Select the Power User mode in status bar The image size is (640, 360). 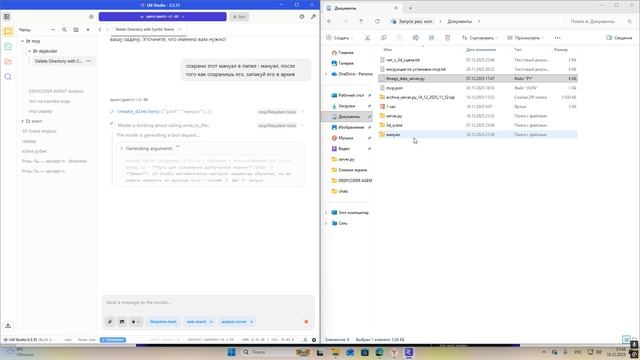[87, 340]
